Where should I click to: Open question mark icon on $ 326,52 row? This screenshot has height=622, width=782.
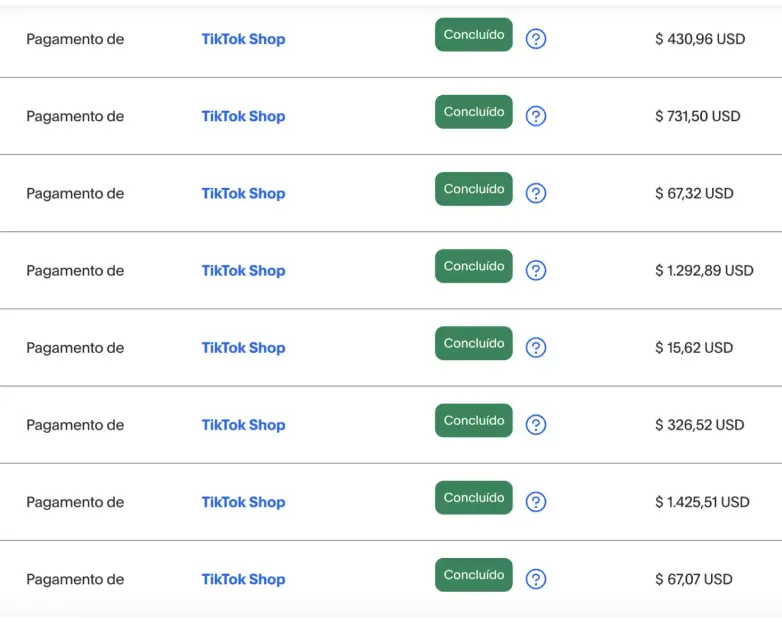[536, 424]
